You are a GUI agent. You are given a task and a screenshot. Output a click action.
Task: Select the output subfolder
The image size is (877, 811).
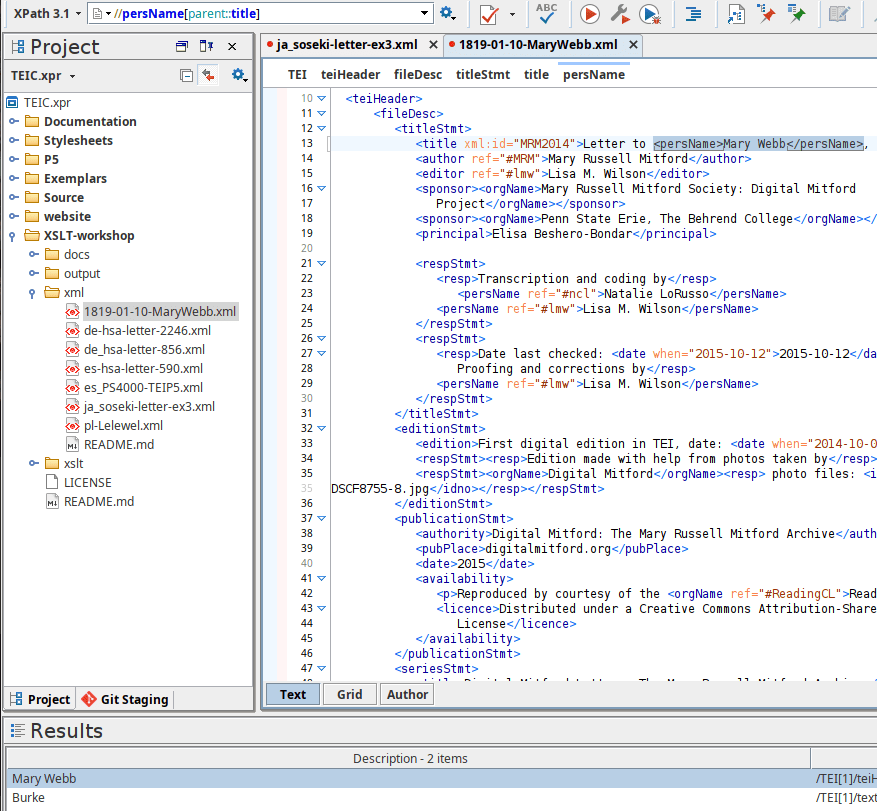tap(82, 274)
